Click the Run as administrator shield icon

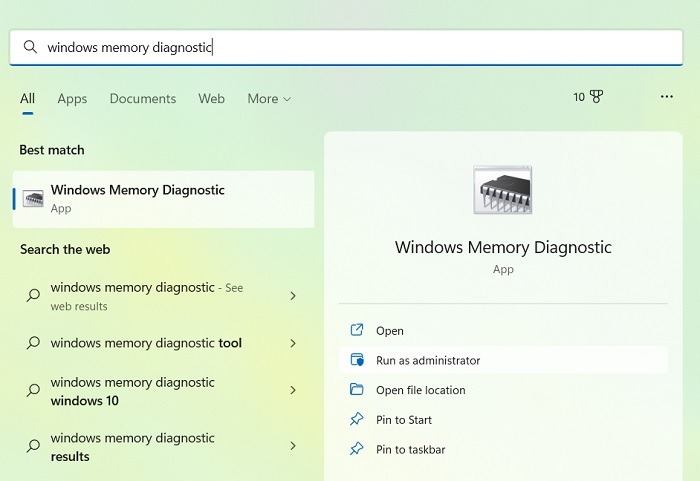pyautogui.click(x=357, y=360)
